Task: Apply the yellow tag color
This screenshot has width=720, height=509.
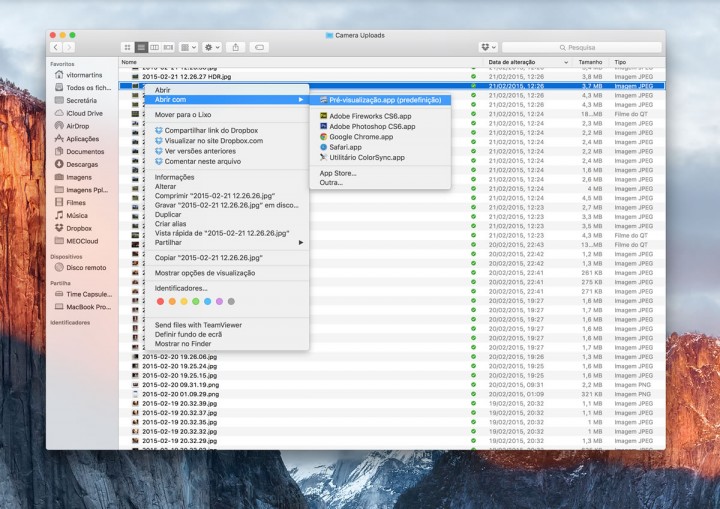Action: coord(184,301)
